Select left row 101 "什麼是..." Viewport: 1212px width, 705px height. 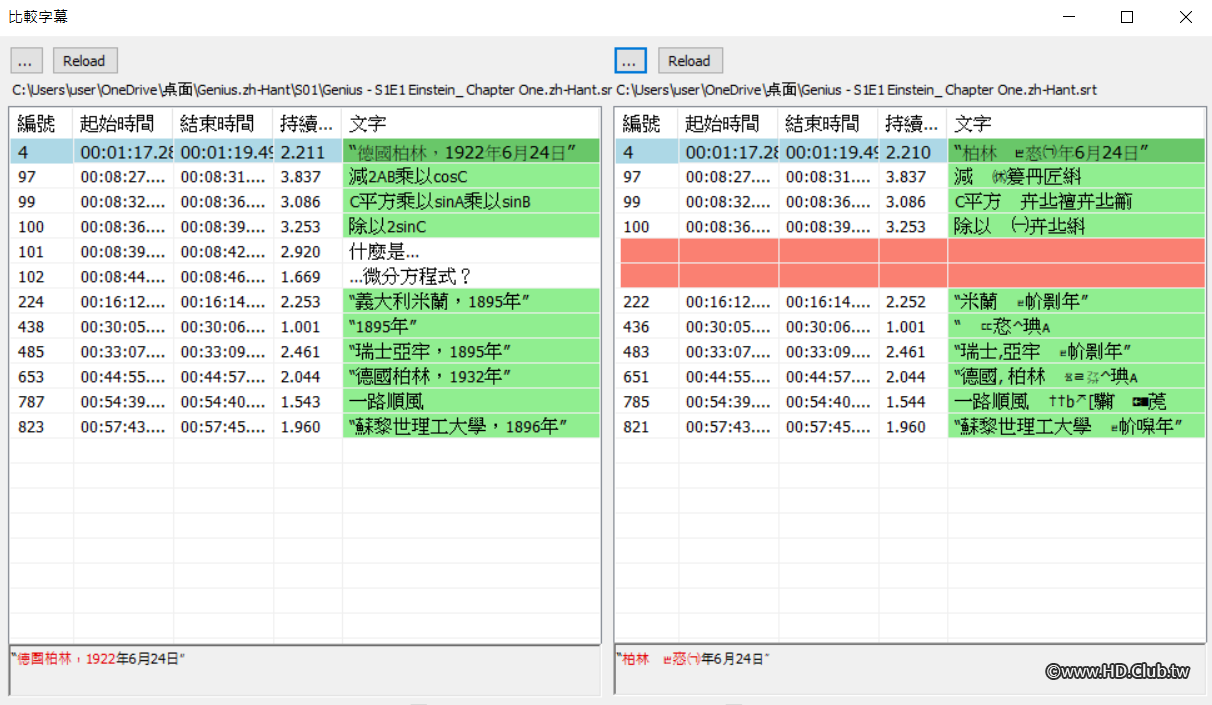[305, 252]
